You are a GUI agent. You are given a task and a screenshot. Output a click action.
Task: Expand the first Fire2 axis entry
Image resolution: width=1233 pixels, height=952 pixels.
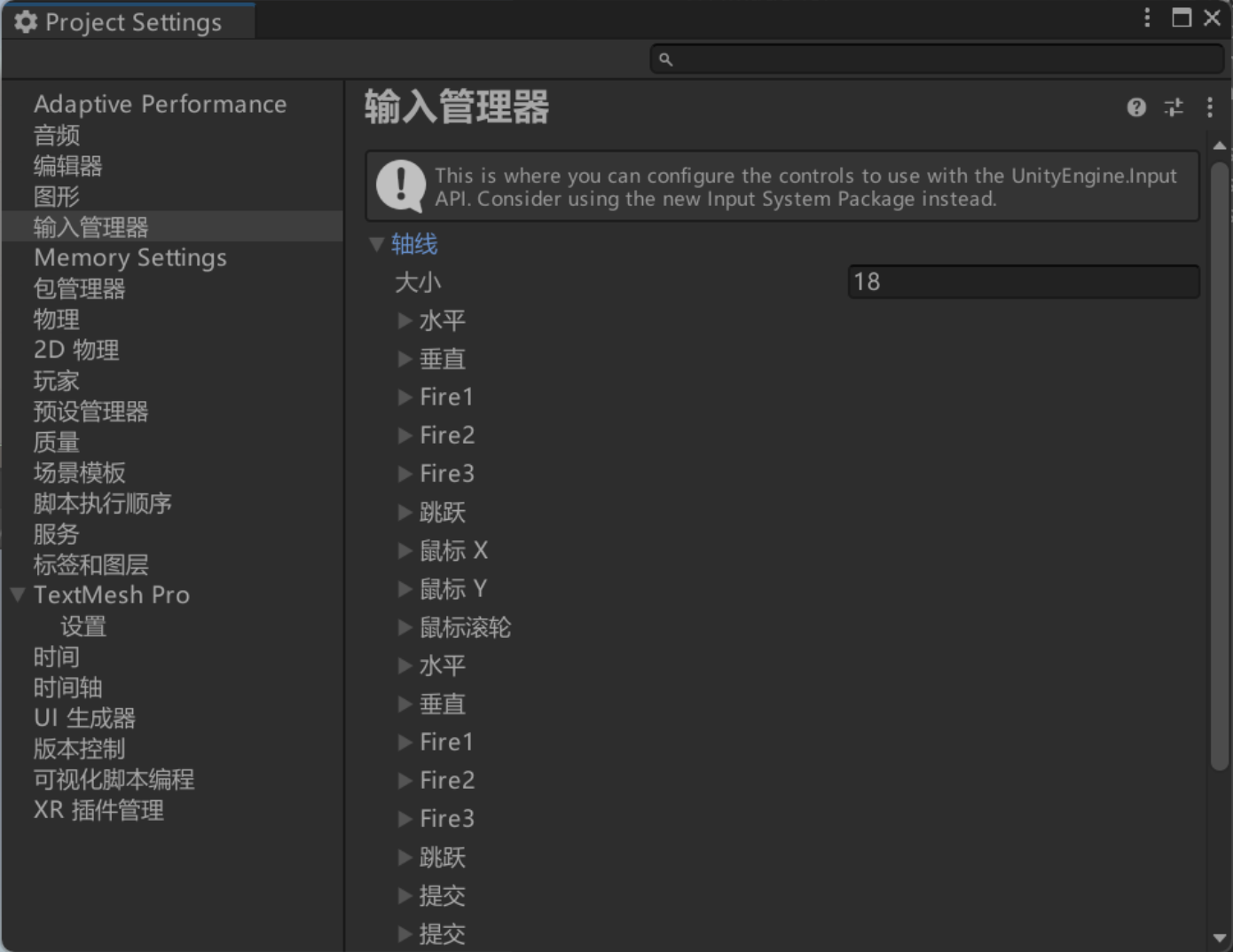coord(405,436)
